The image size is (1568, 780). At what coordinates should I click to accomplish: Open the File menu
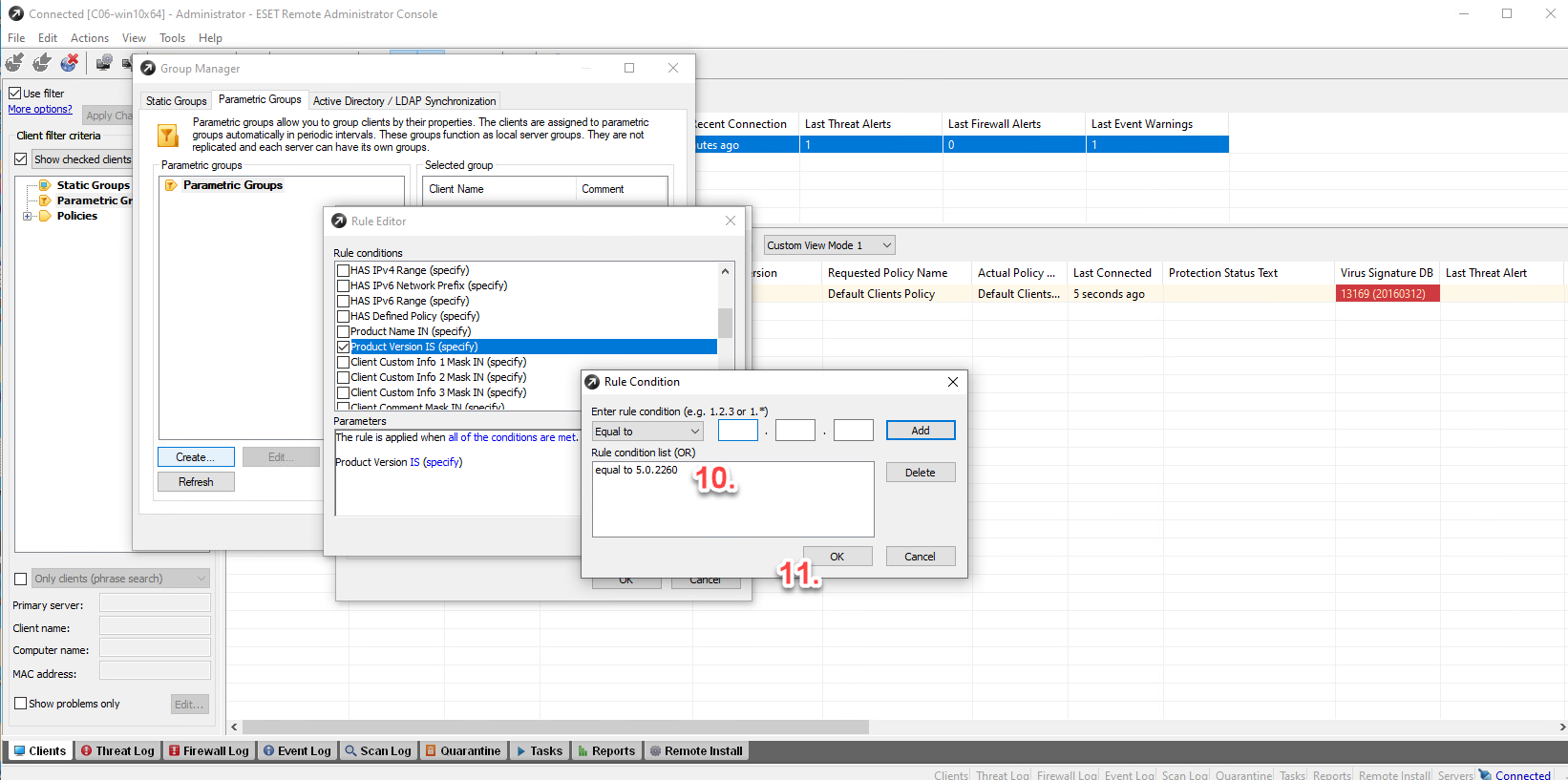pos(16,38)
